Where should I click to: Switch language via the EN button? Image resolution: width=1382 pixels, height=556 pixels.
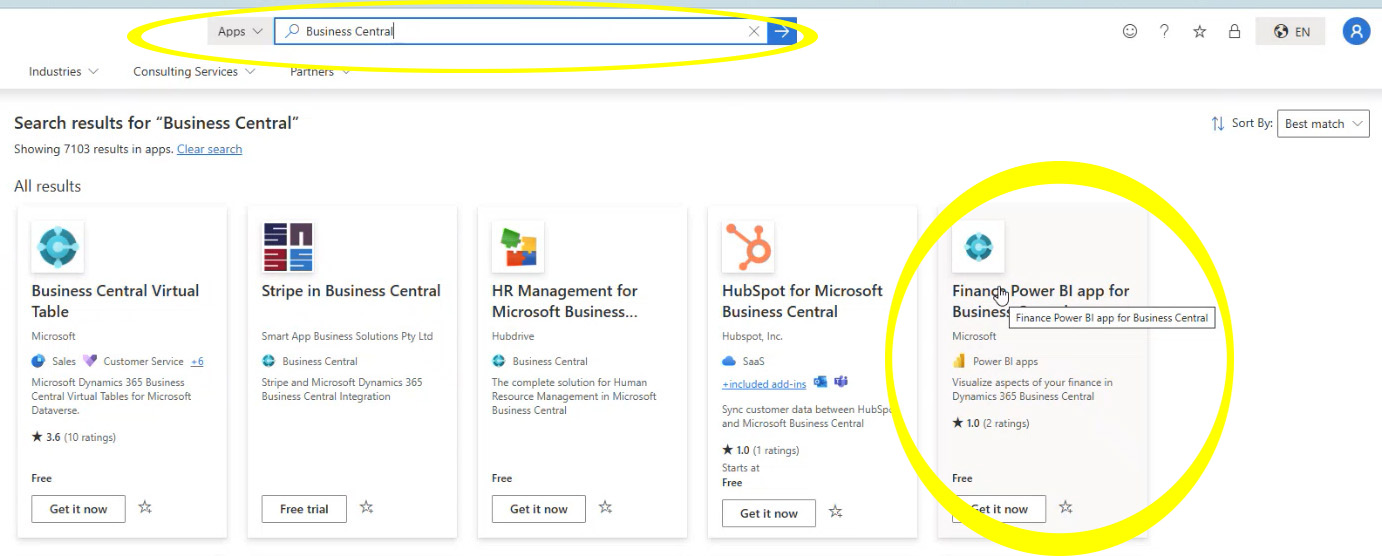tap(1291, 31)
